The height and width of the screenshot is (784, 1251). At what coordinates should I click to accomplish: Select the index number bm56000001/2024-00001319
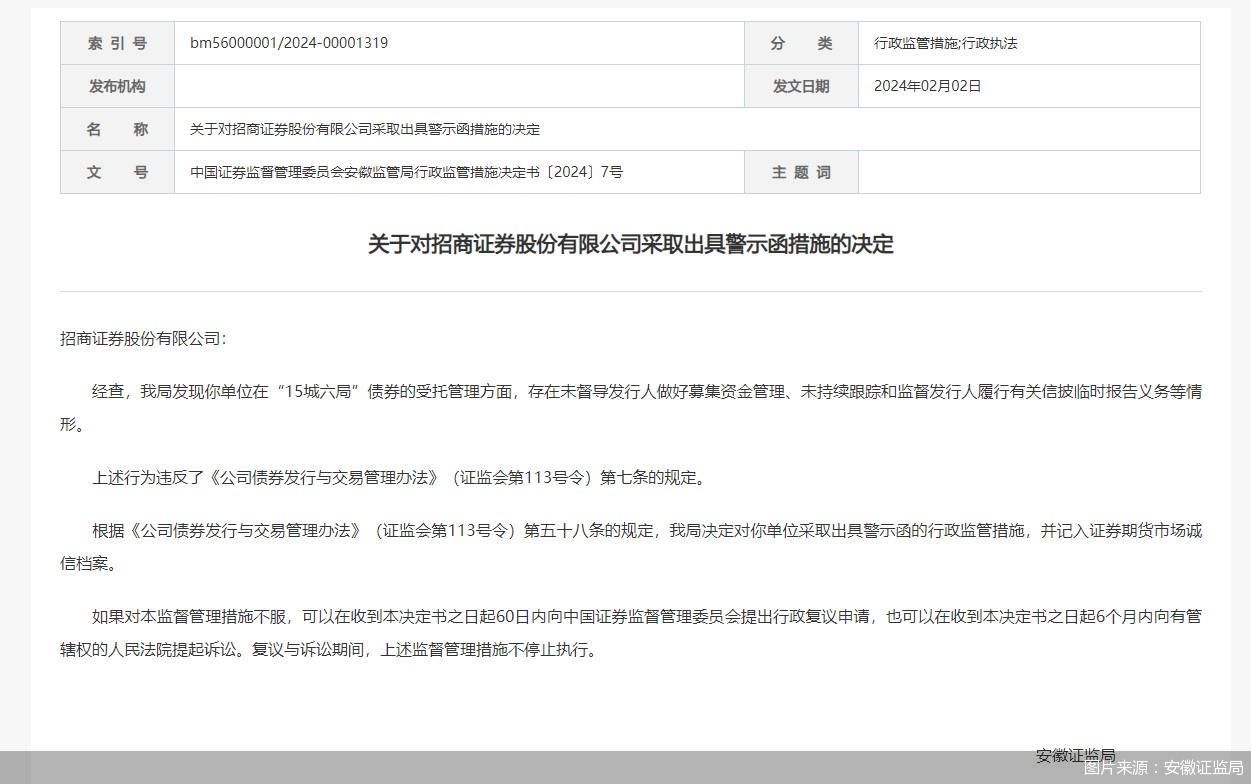tap(289, 43)
